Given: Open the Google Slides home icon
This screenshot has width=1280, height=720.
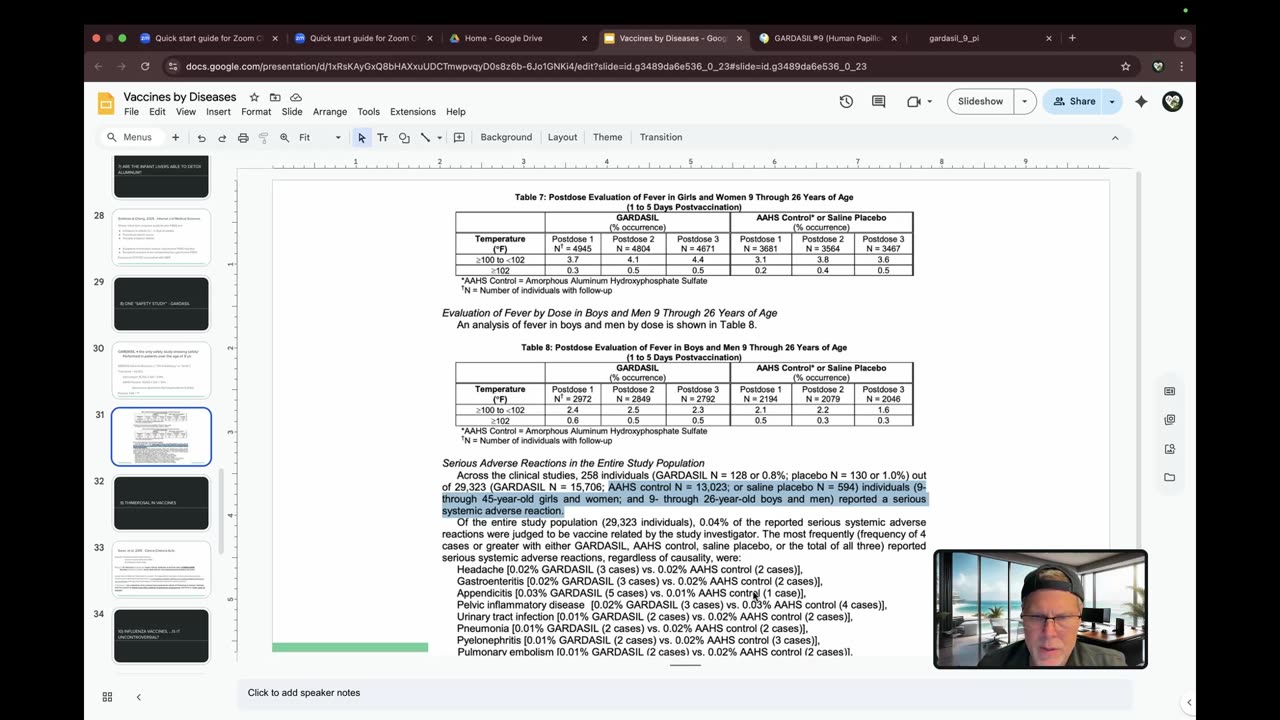Looking at the screenshot, I should (106, 102).
